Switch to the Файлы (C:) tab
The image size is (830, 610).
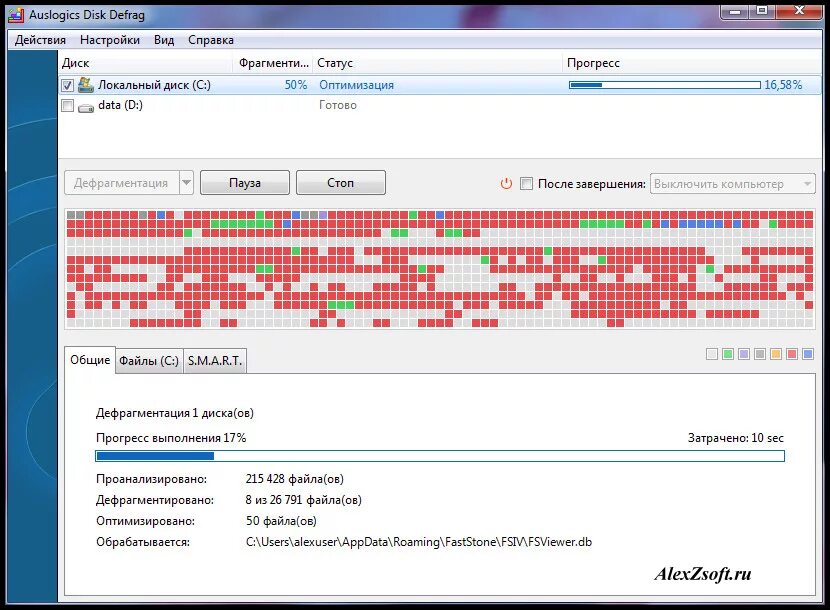[149, 361]
